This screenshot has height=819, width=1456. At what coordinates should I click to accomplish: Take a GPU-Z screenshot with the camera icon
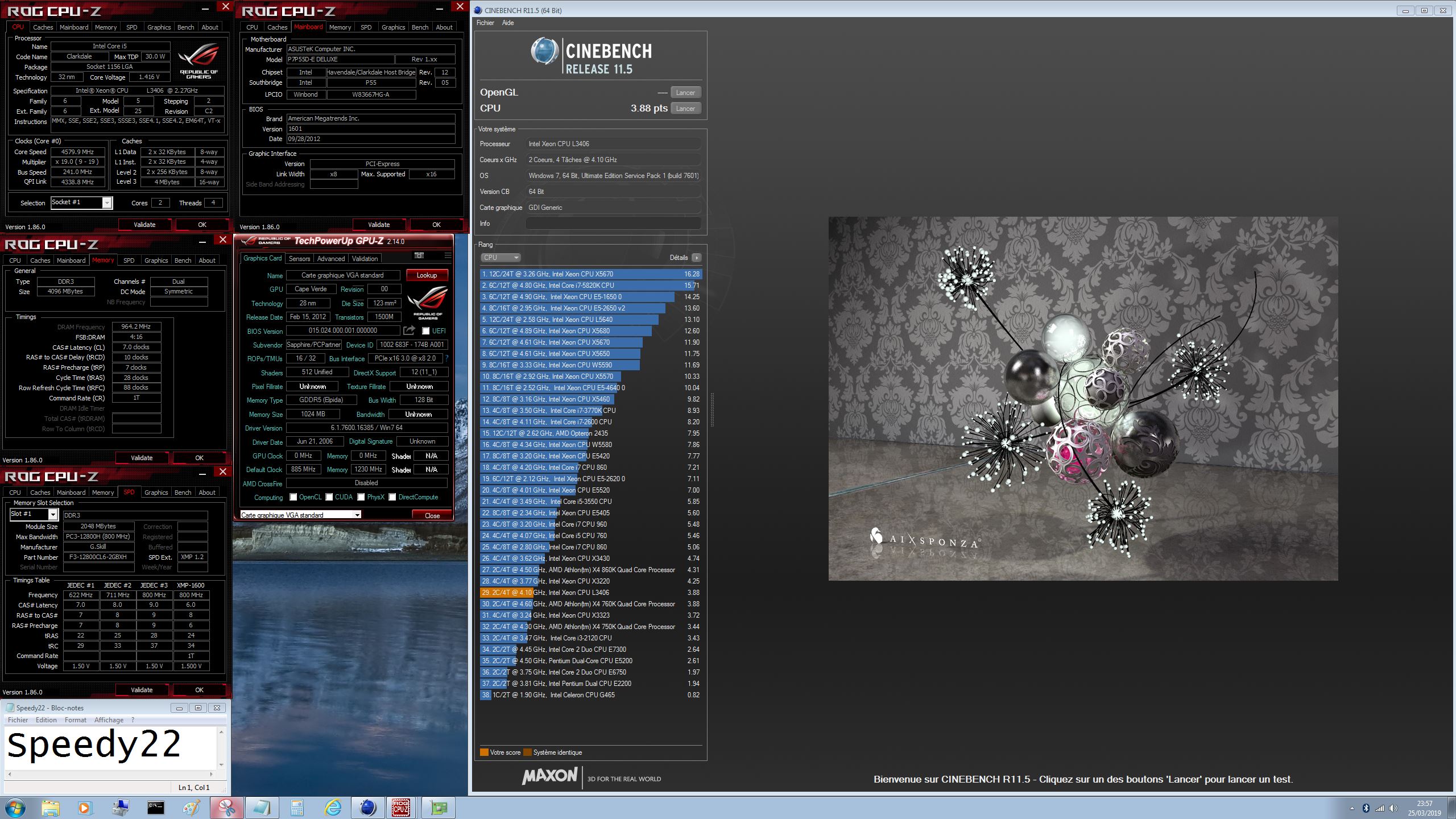pyautogui.click(x=419, y=256)
